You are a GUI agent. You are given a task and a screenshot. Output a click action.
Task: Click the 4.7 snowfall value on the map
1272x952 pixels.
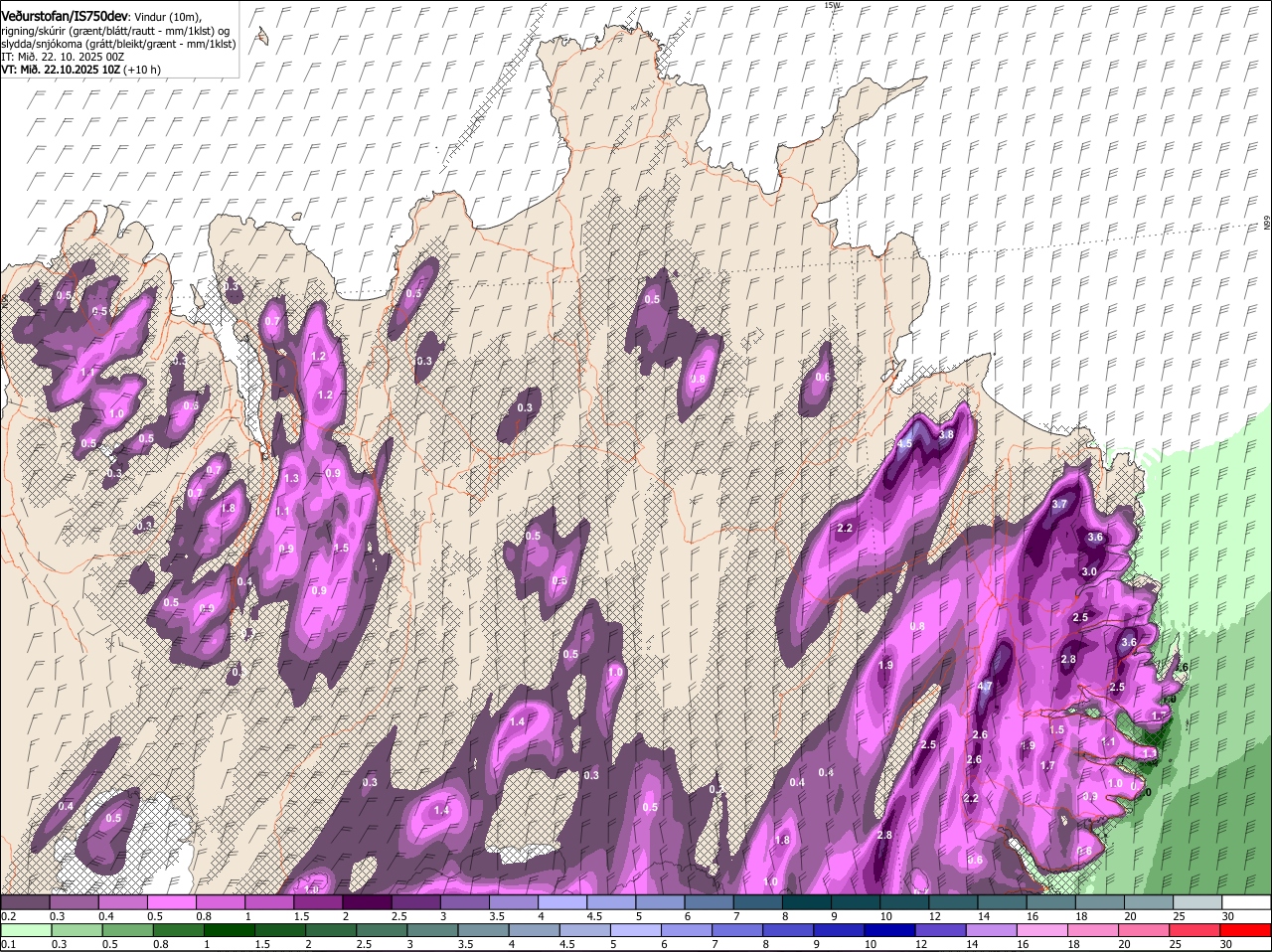(985, 687)
